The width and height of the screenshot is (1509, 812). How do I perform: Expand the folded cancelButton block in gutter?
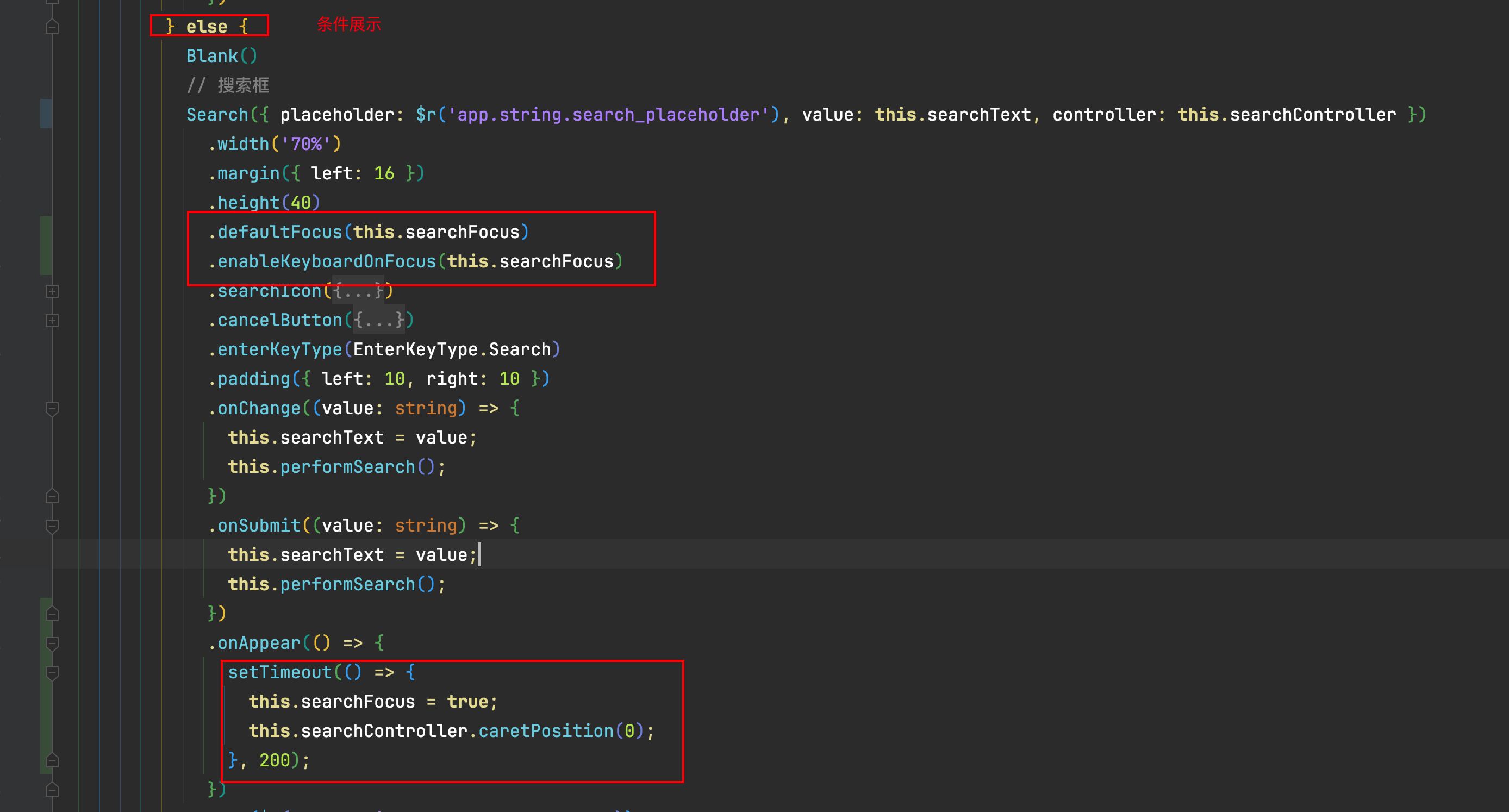(x=52, y=321)
